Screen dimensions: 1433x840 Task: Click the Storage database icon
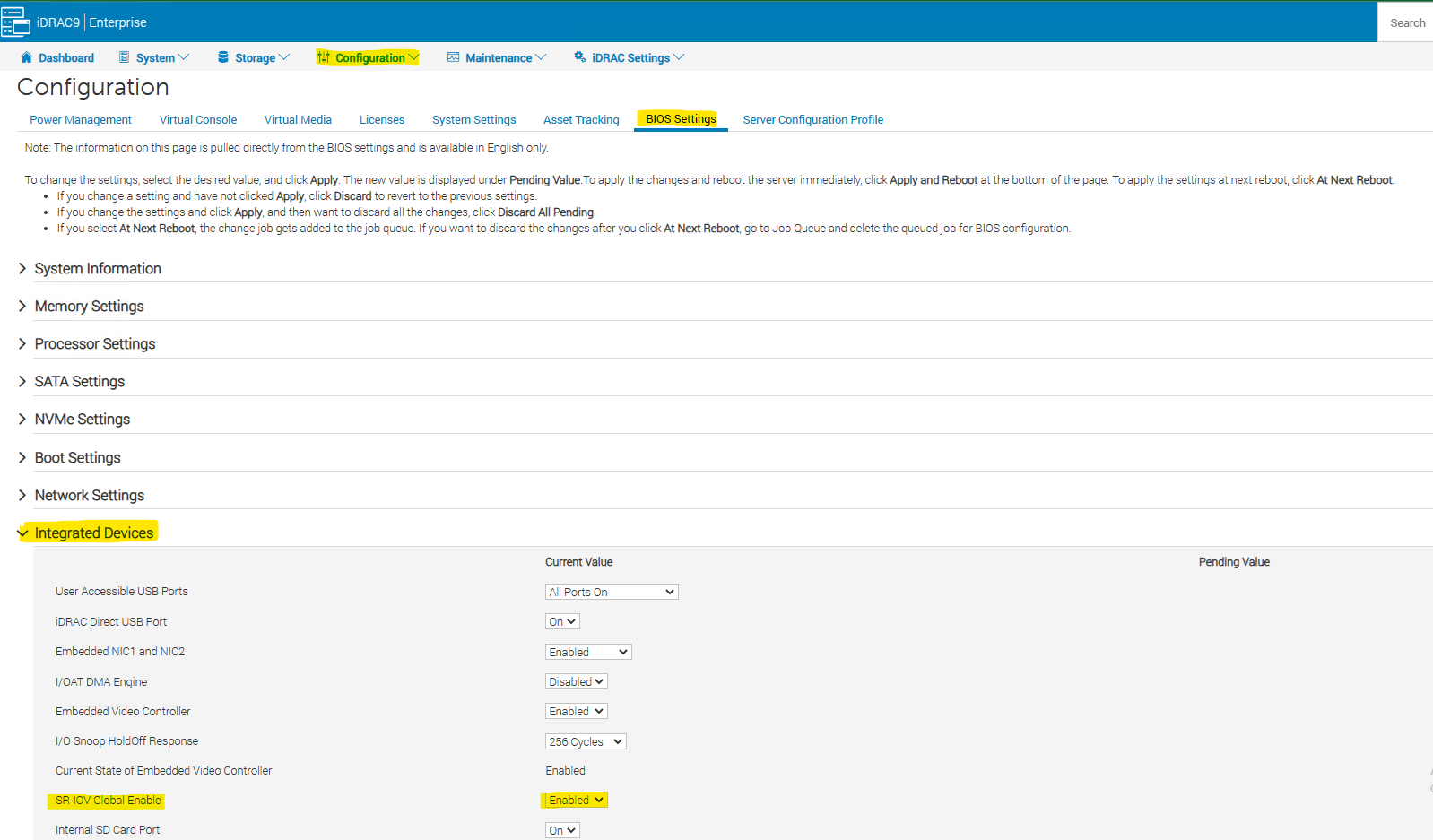[223, 57]
